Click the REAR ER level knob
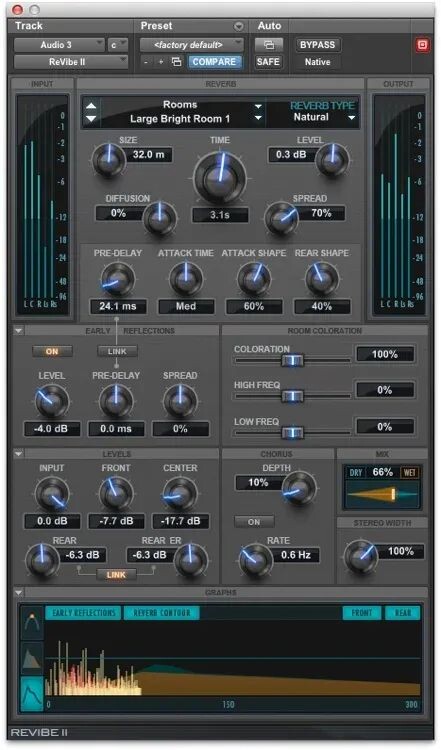The image size is (441, 750). click(x=191, y=560)
